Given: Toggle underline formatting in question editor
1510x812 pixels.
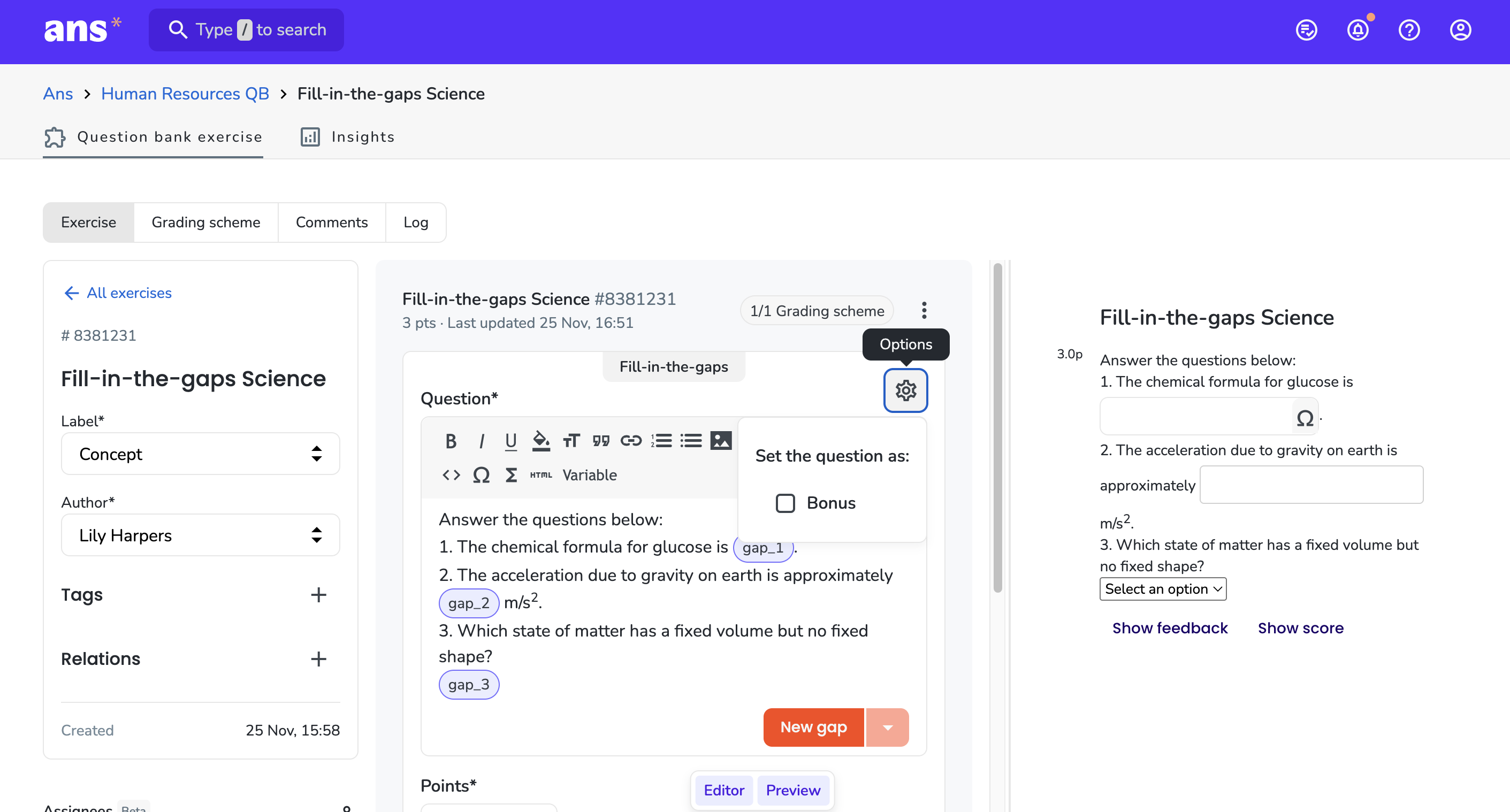Looking at the screenshot, I should pyautogui.click(x=510, y=441).
